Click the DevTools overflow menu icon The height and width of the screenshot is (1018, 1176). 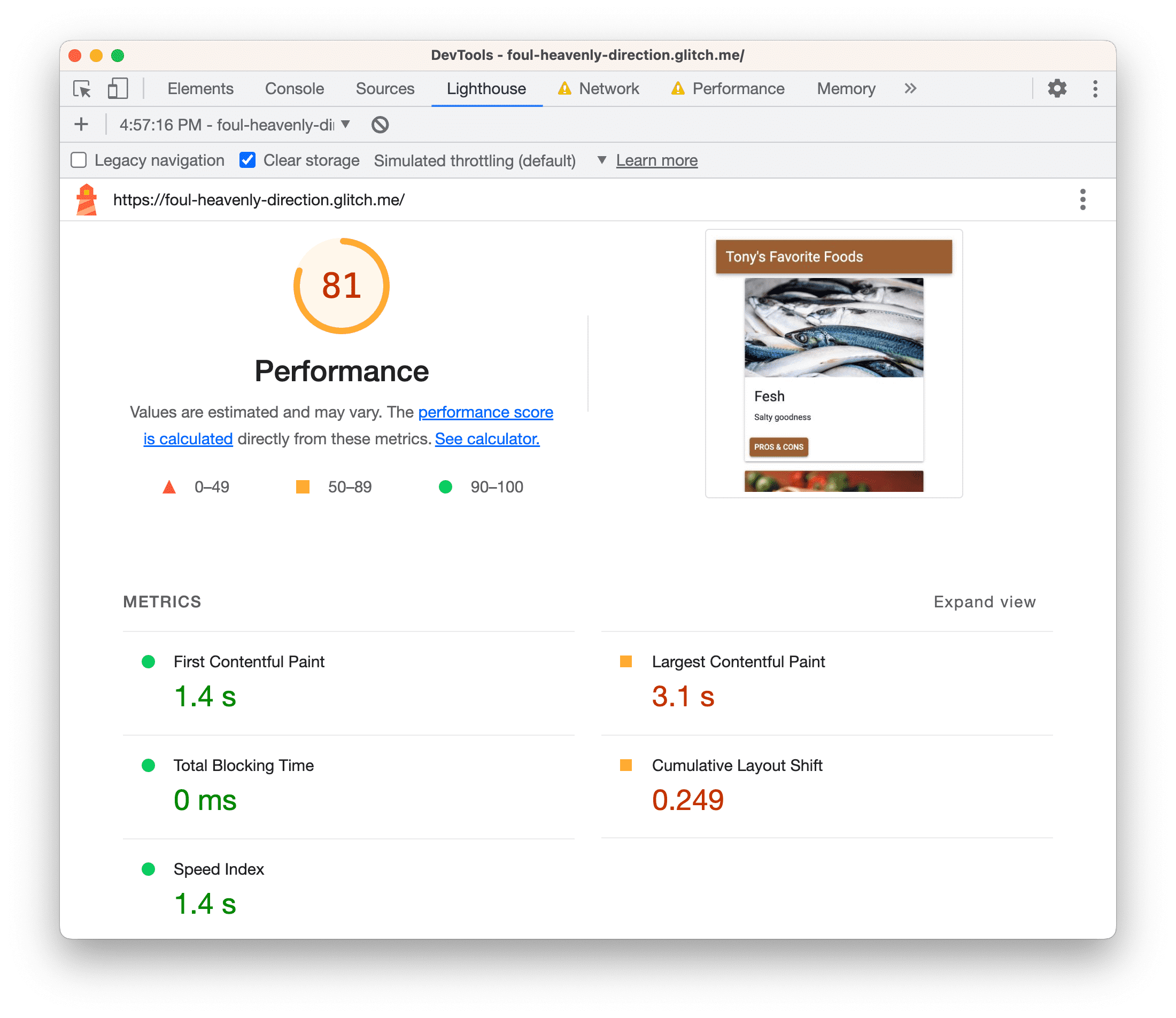tap(1098, 89)
